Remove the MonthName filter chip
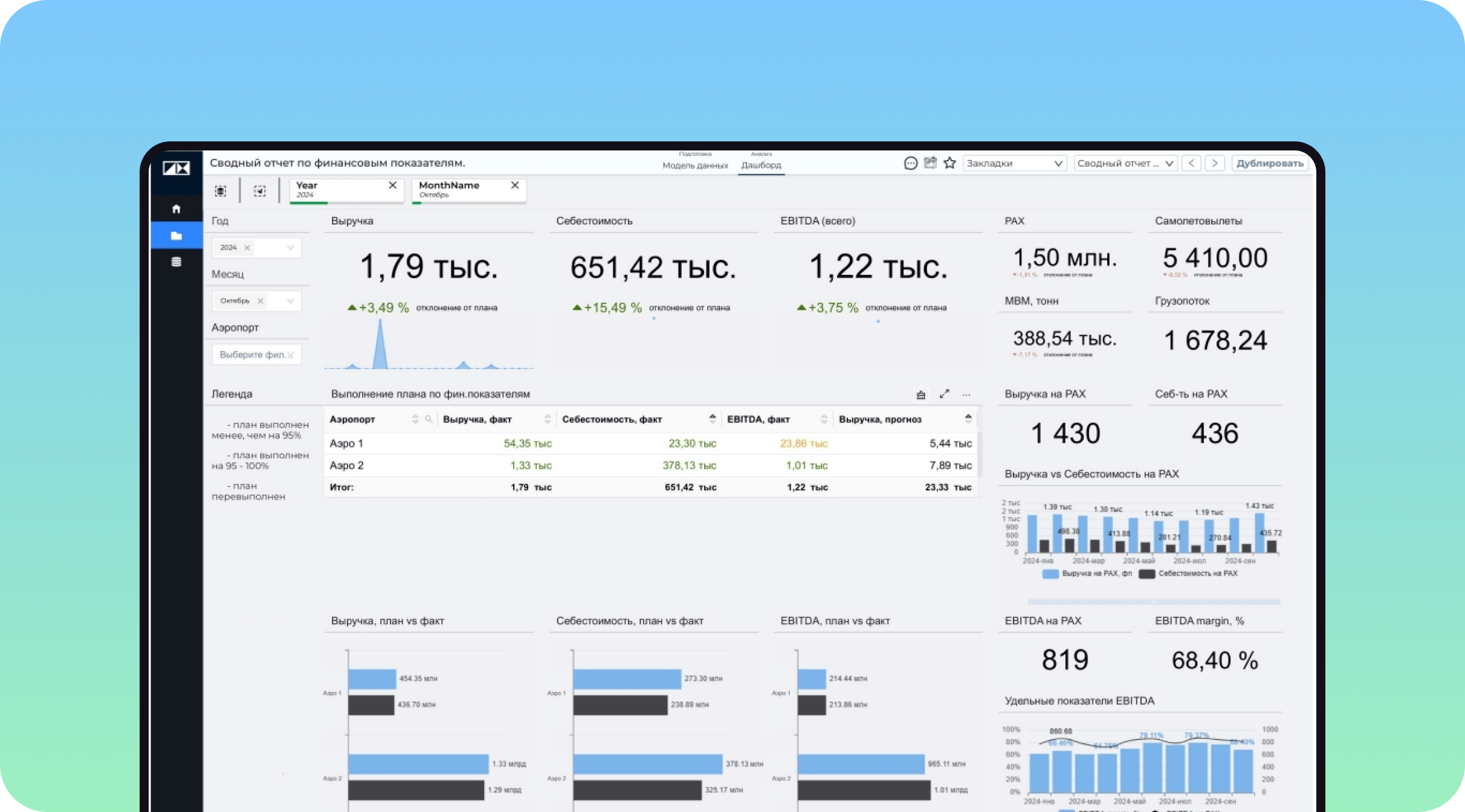The height and width of the screenshot is (812, 1465). (x=515, y=185)
